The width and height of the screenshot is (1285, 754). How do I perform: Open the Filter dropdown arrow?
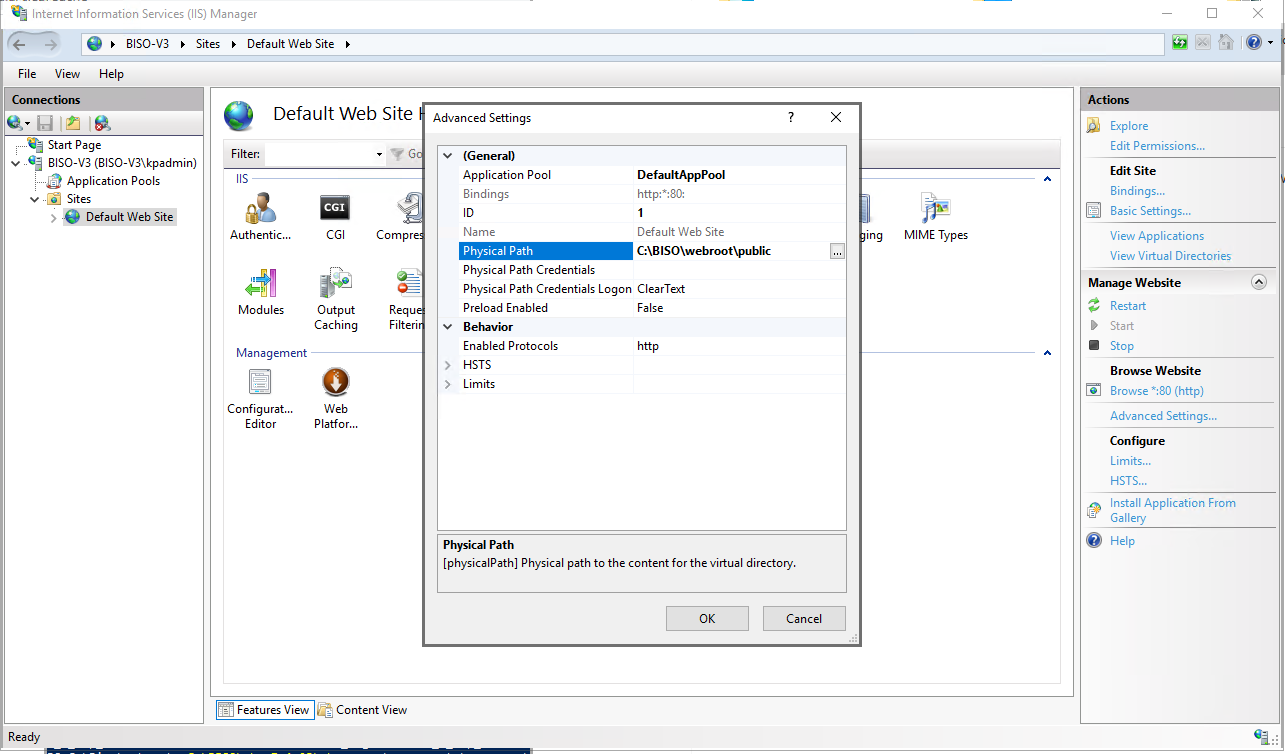(x=379, y=155)
